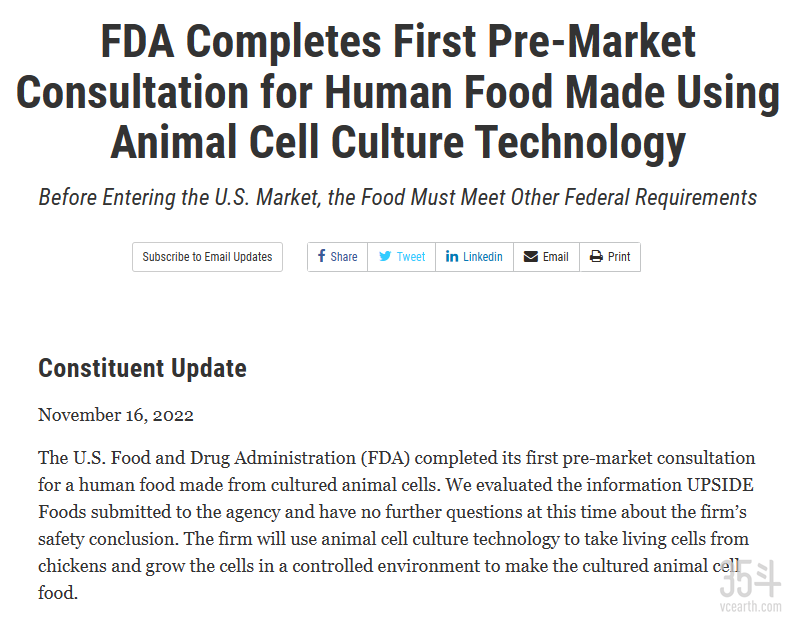This screenshot has width=796, height=625.
Task: Click the Constituent Update heading
Action: point(142,368)
